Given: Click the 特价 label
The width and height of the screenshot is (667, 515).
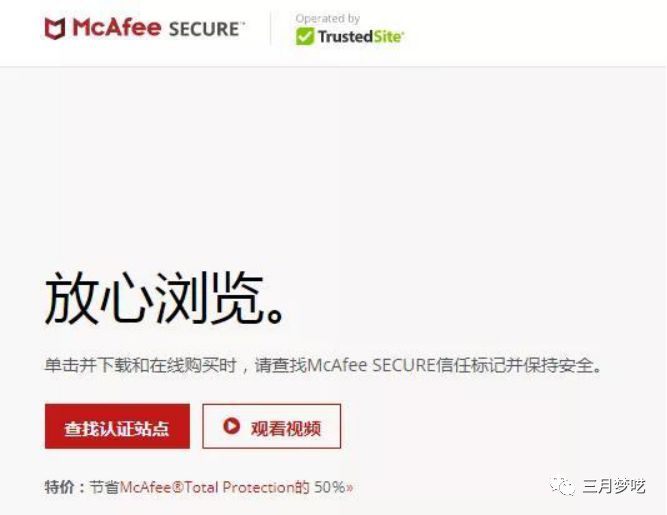Looking at the screenshot, I should [60, 487].
